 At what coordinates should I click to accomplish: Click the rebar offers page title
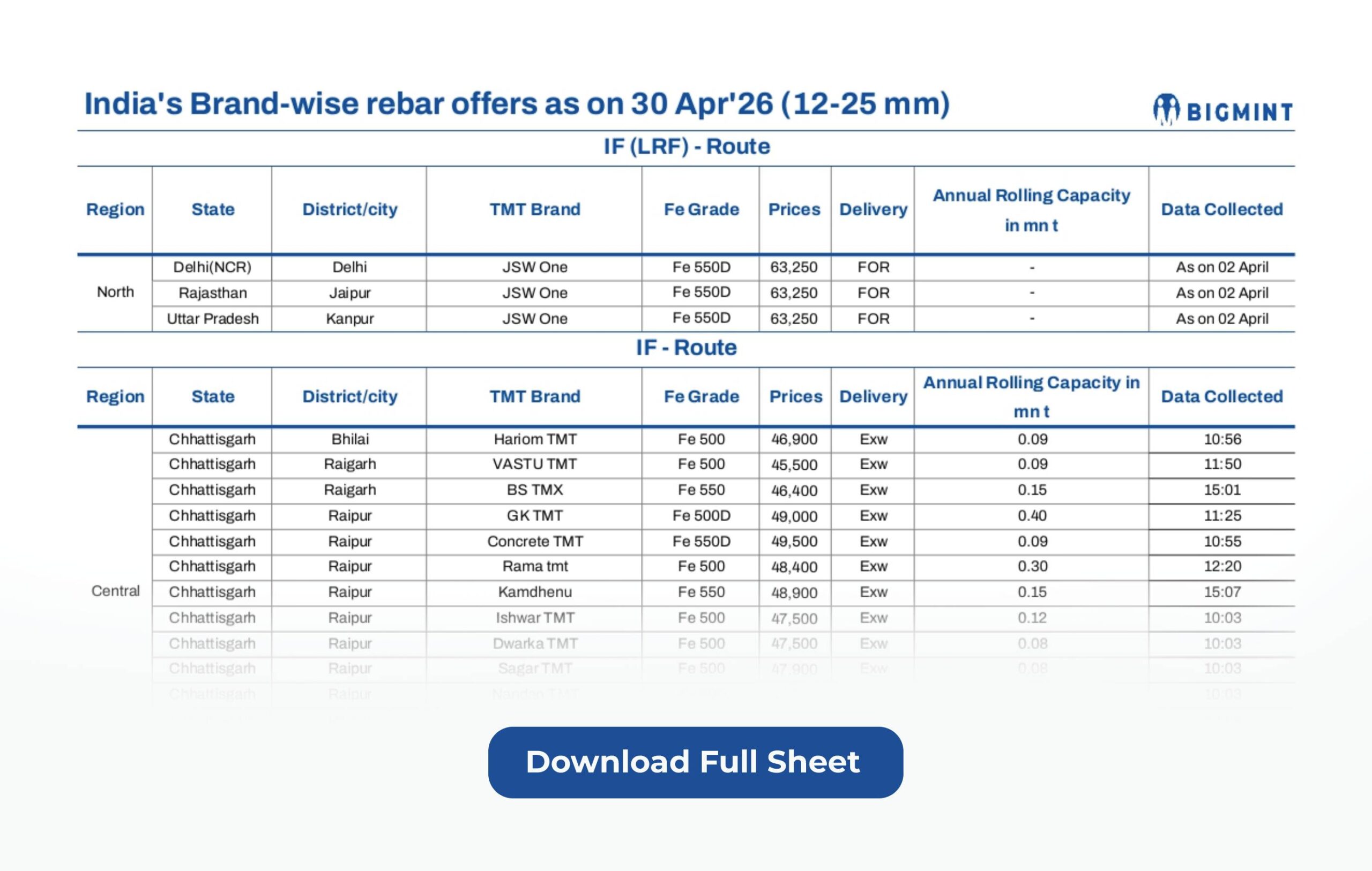pyautogui.click(x=517, y=104)
